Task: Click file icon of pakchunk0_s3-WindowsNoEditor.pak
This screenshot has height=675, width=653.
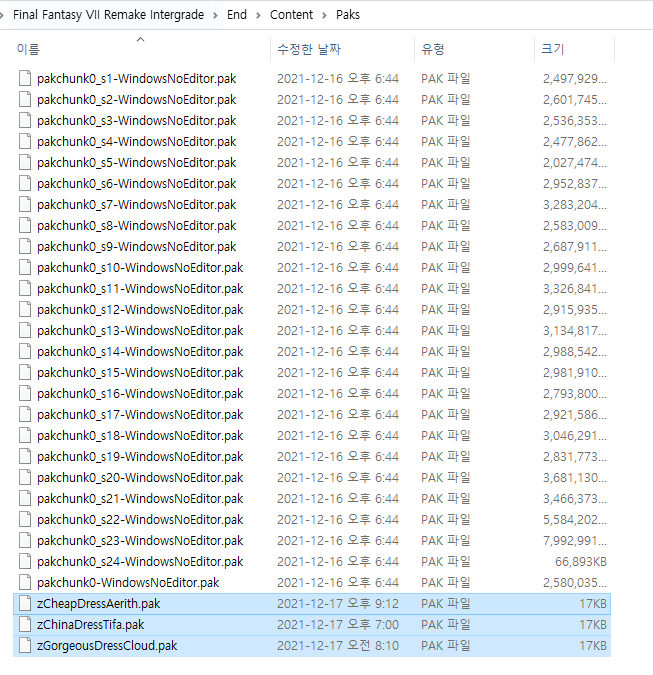Action: [x=25, y=121]
